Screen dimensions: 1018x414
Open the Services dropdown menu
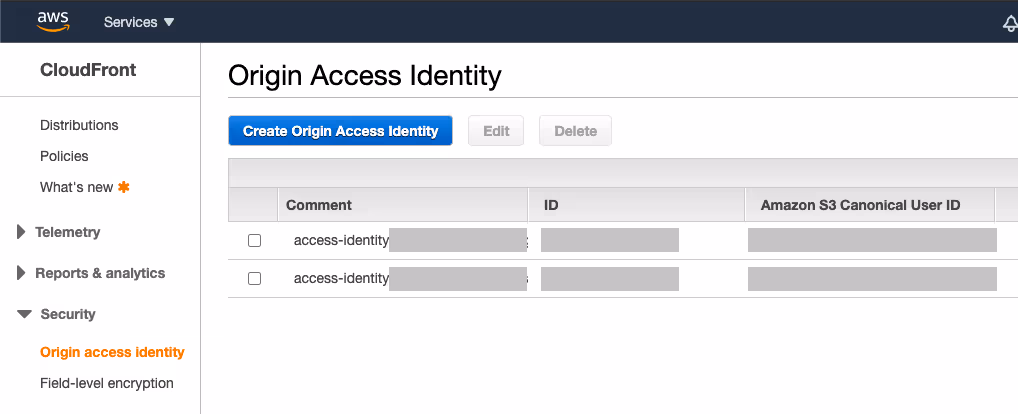[x=139, y=22]
